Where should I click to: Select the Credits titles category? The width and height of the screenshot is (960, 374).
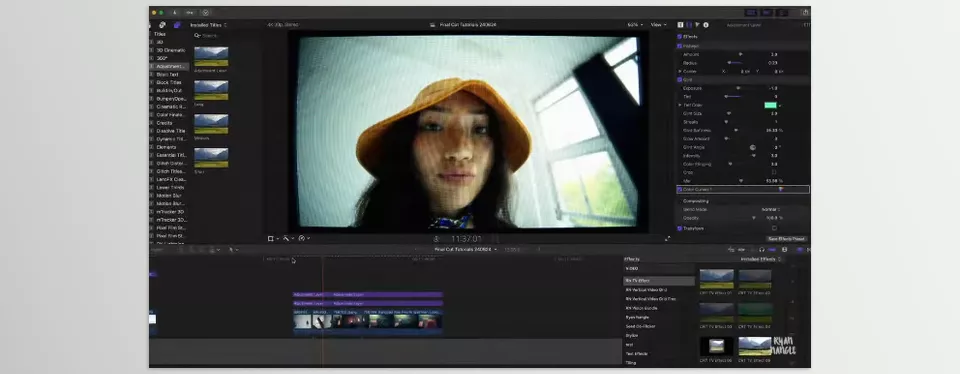coord(164,123)
